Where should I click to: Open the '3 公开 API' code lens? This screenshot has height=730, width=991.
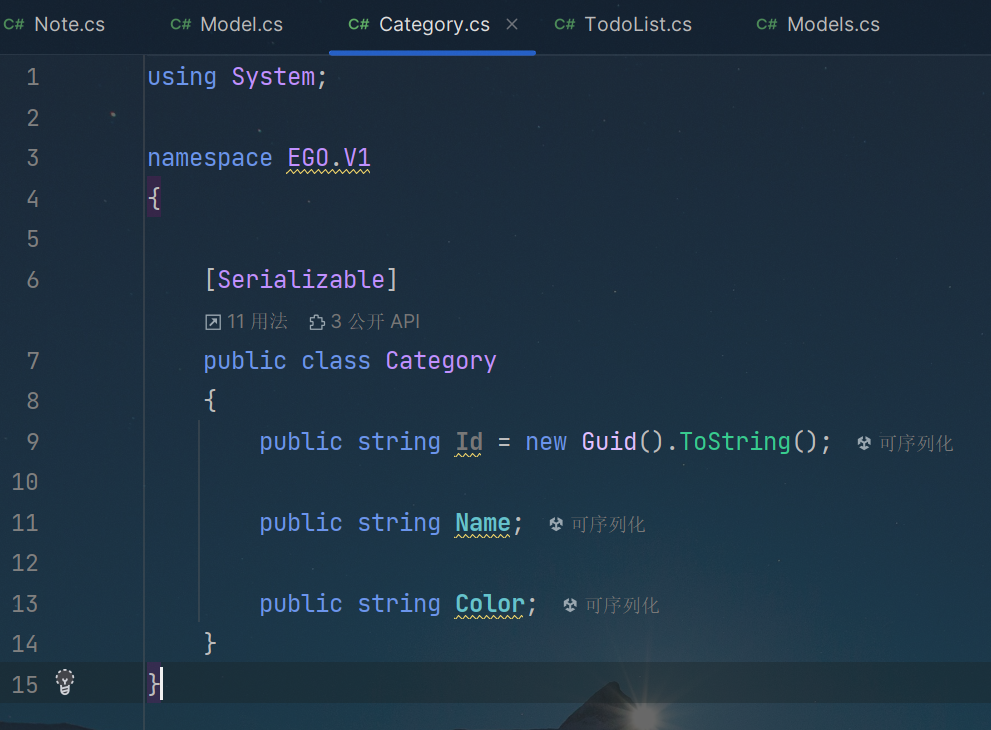click(x=375, y=321)
